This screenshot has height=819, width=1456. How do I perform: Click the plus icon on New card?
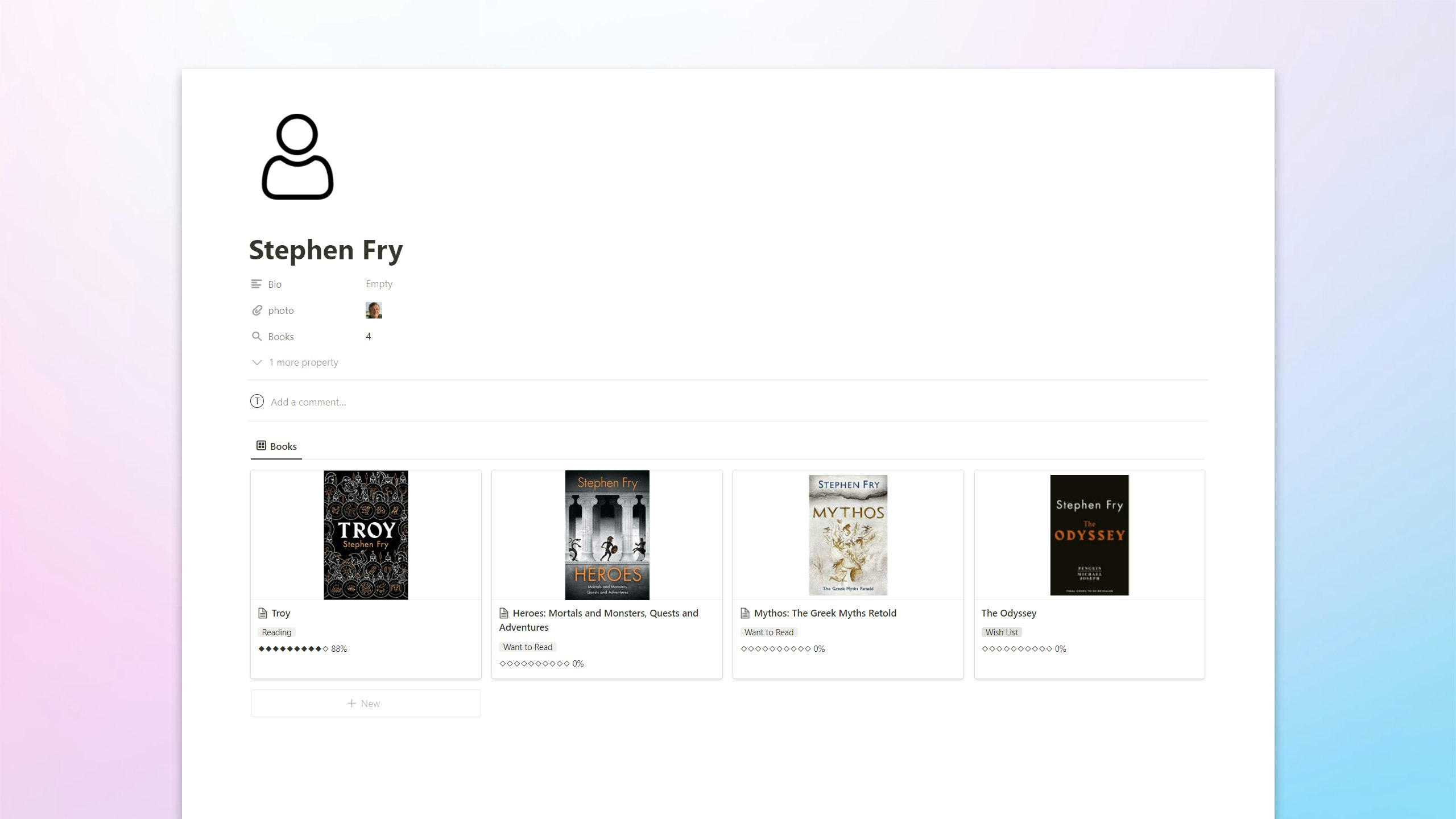[352, 704]
